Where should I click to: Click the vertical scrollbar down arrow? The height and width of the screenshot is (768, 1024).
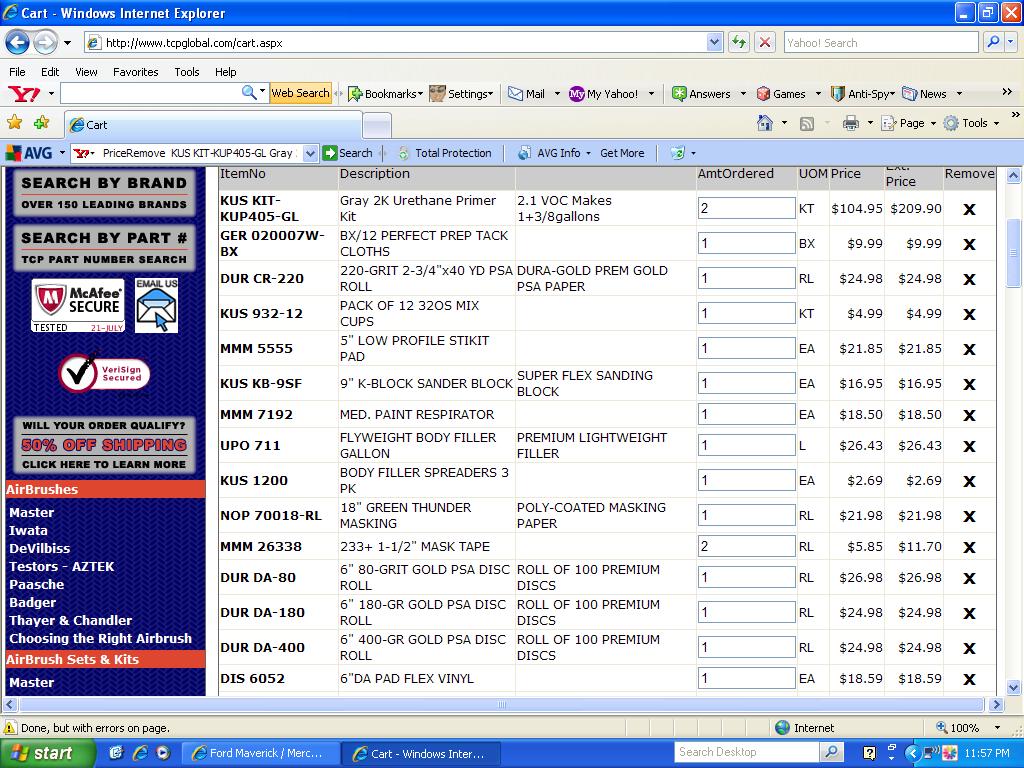(1013, 687)
